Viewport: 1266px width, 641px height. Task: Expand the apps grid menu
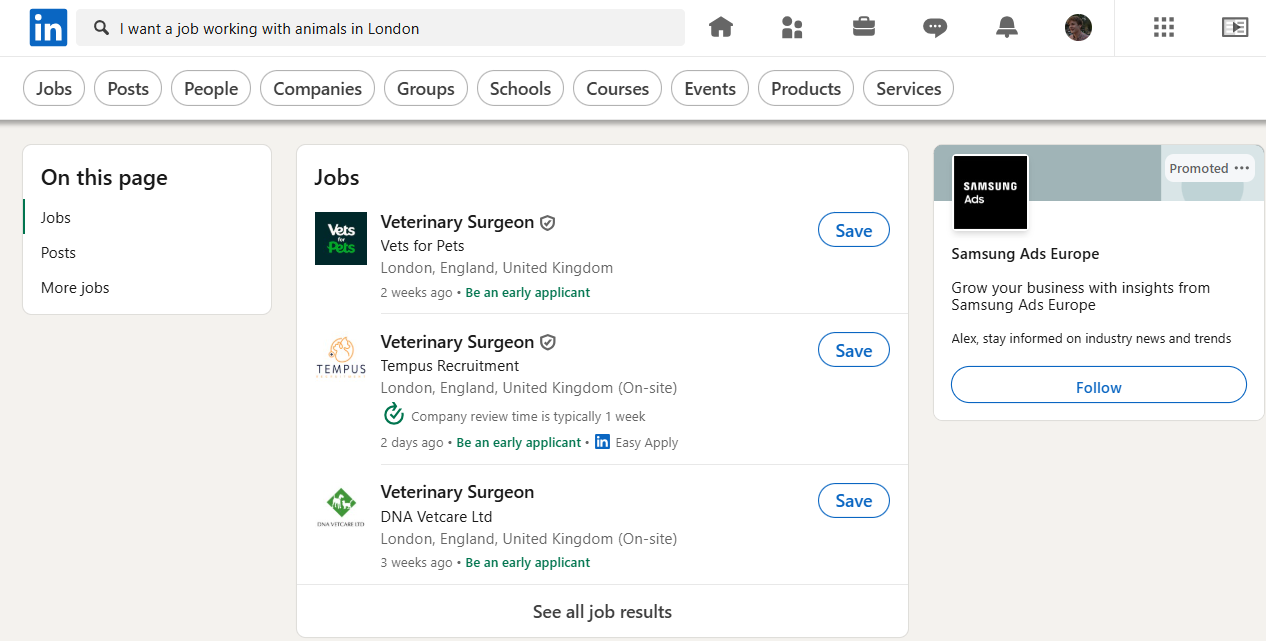[x=1164, y=28]
